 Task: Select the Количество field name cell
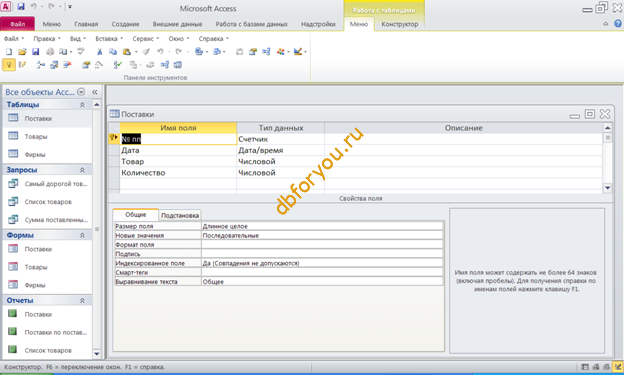click(178, 173)
